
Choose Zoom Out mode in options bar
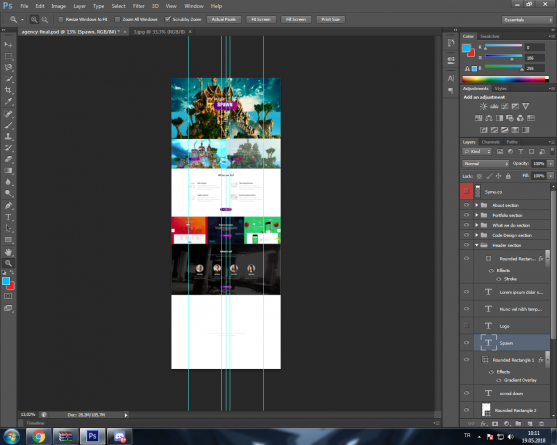coord(45,20)
